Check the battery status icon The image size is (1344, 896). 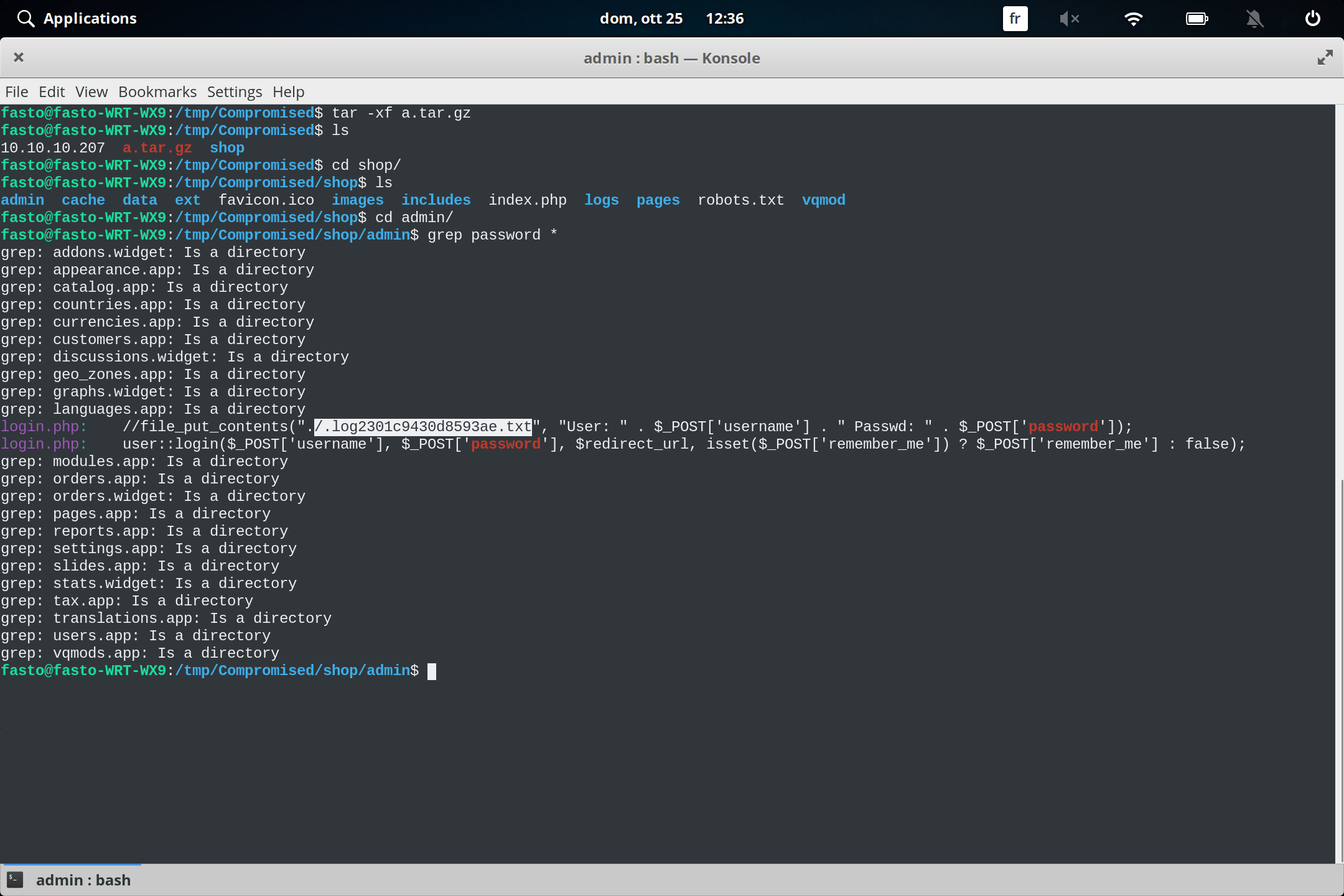pos(1197,18)
